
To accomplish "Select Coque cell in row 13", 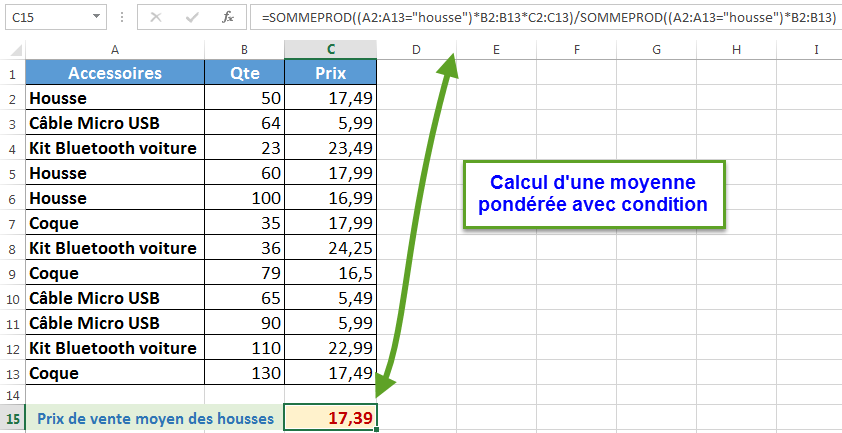I will pyautogui.click(x=115, y=373).
